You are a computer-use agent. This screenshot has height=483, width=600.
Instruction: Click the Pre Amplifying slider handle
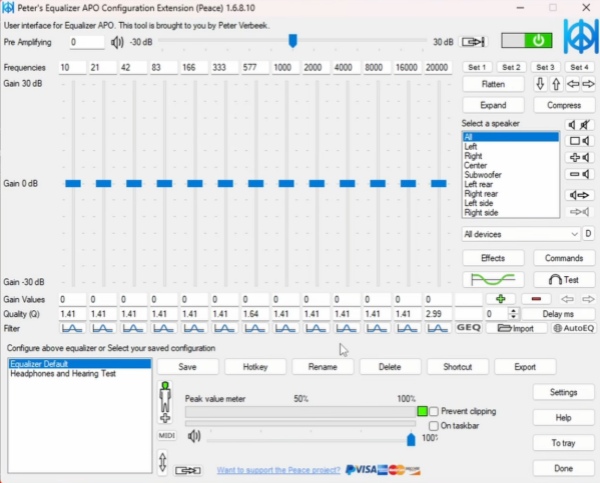click(293, 41)
